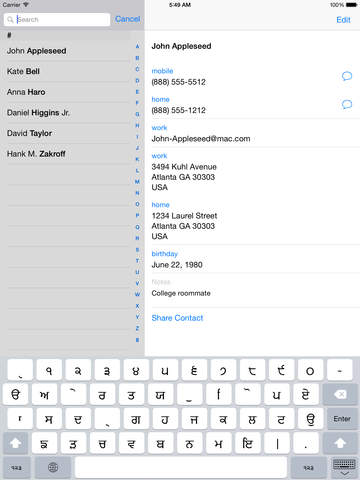The image size is (360, 480).
Task: Tap the ਗ letter key
Action: coord(136,419)
